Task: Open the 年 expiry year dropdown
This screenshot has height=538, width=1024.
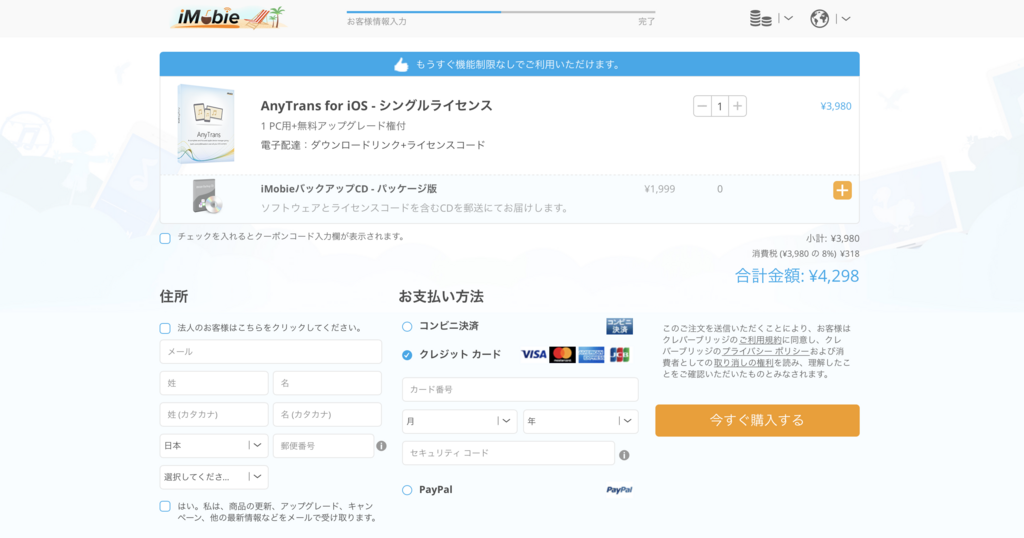Action: pyautogui.click(x=581, y=421)
